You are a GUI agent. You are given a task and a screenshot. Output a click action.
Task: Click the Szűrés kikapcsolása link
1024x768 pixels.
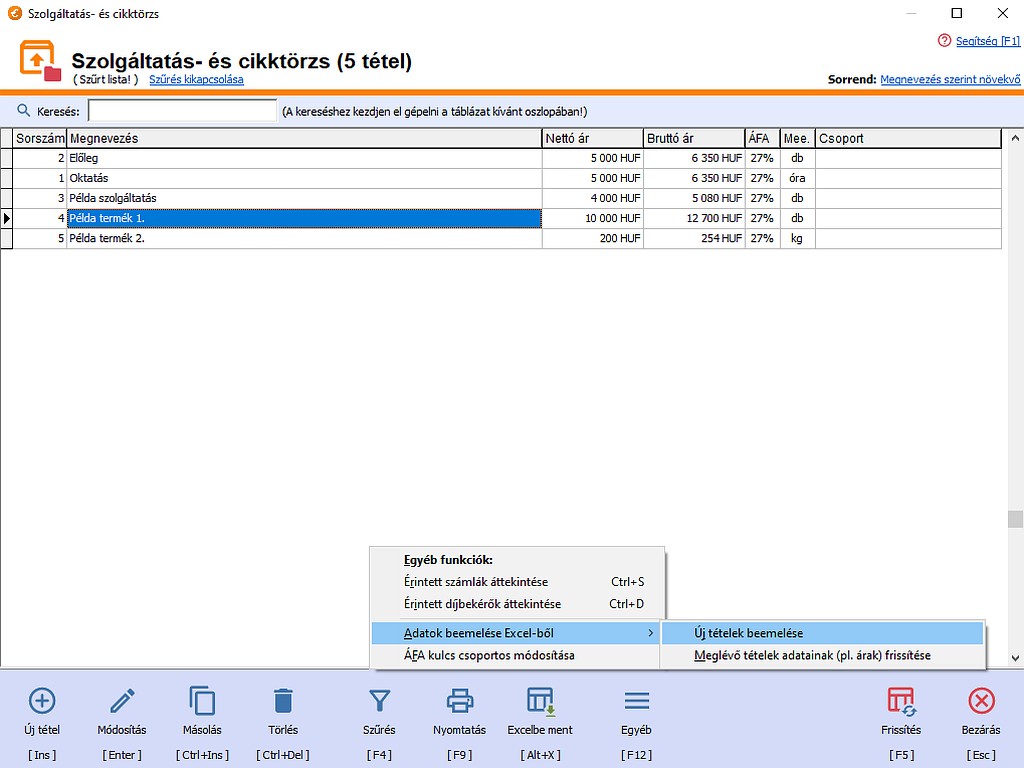196,79
